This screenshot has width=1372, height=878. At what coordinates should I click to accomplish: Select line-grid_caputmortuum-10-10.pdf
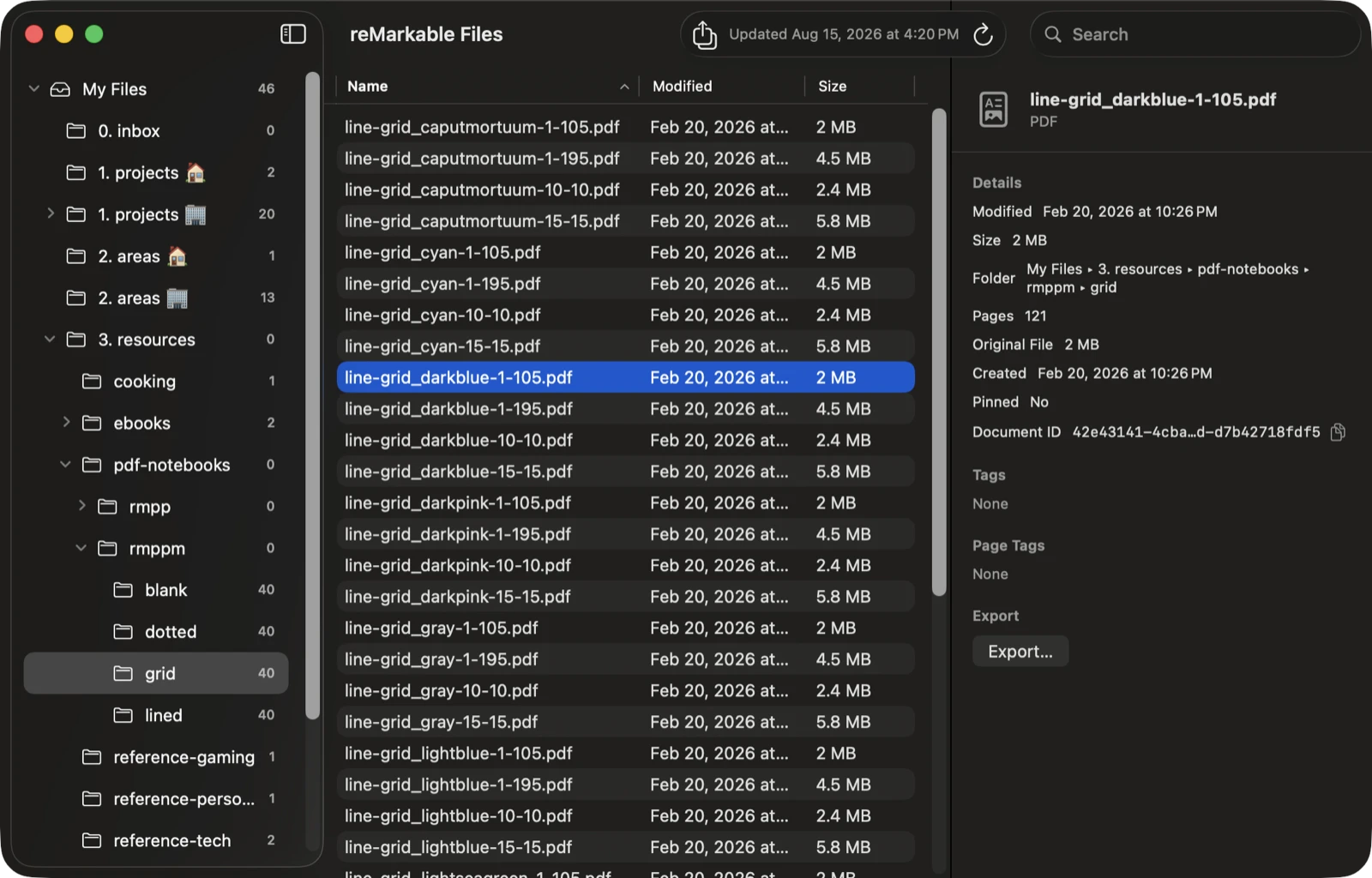(x=626, y=189)
